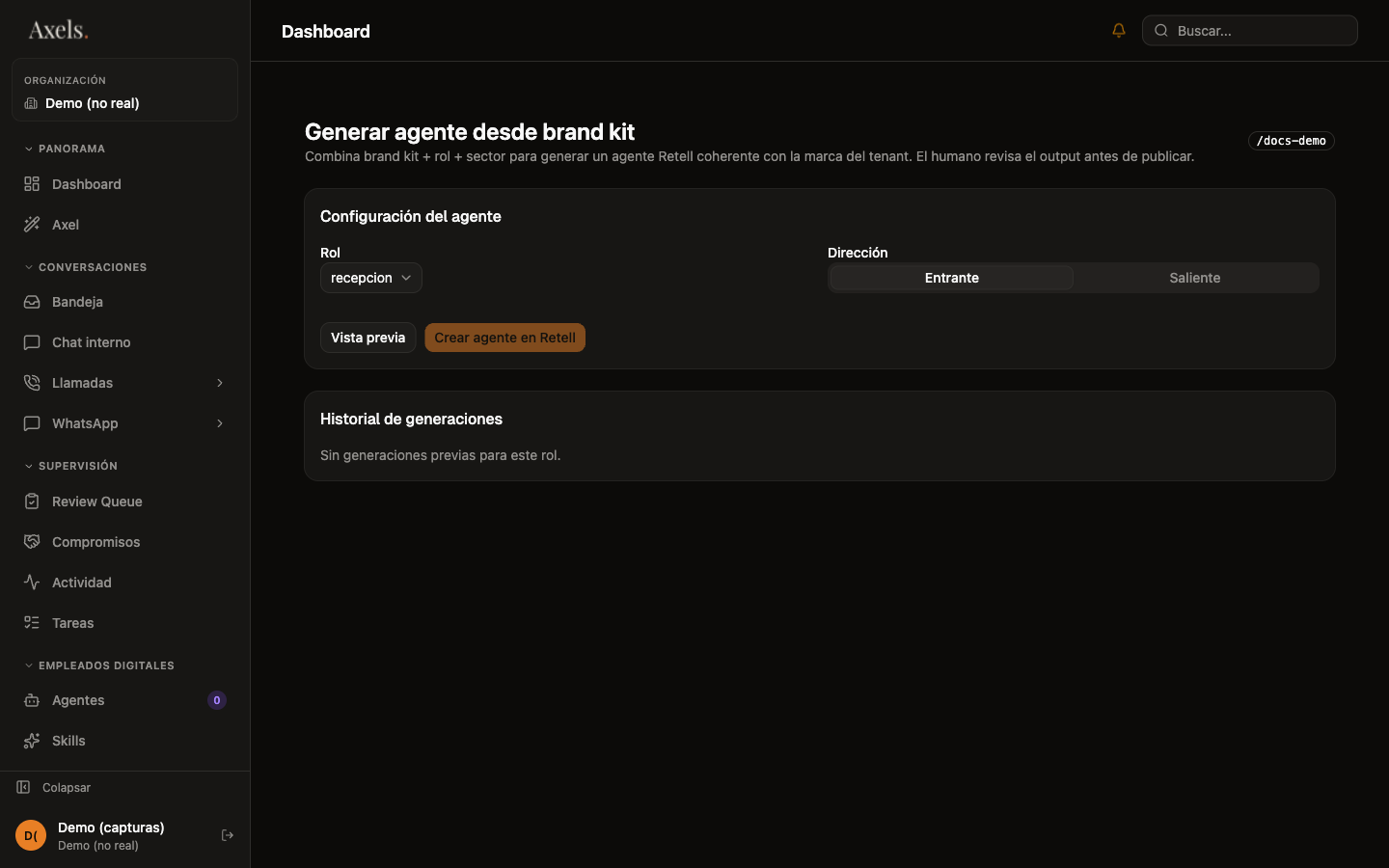The height and width of the screenshot is (868, 1389).
Task: Click the Bandeja inbox icon
Action: click(x=32, y=302)
